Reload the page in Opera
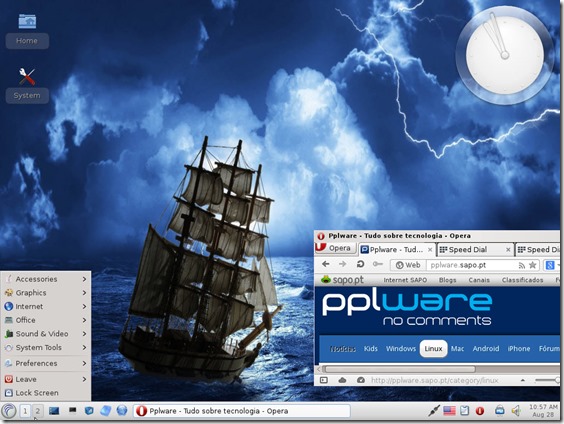Viewport: 564px width, 424px height. pyautogui.click(x=360, y=264)
